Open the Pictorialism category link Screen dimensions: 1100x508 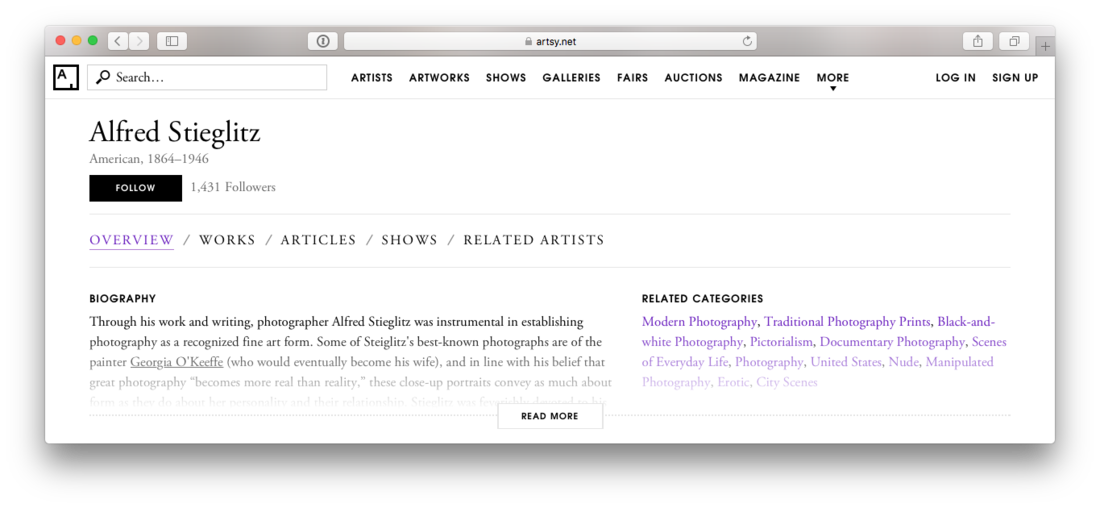click(x=782, y=342)
